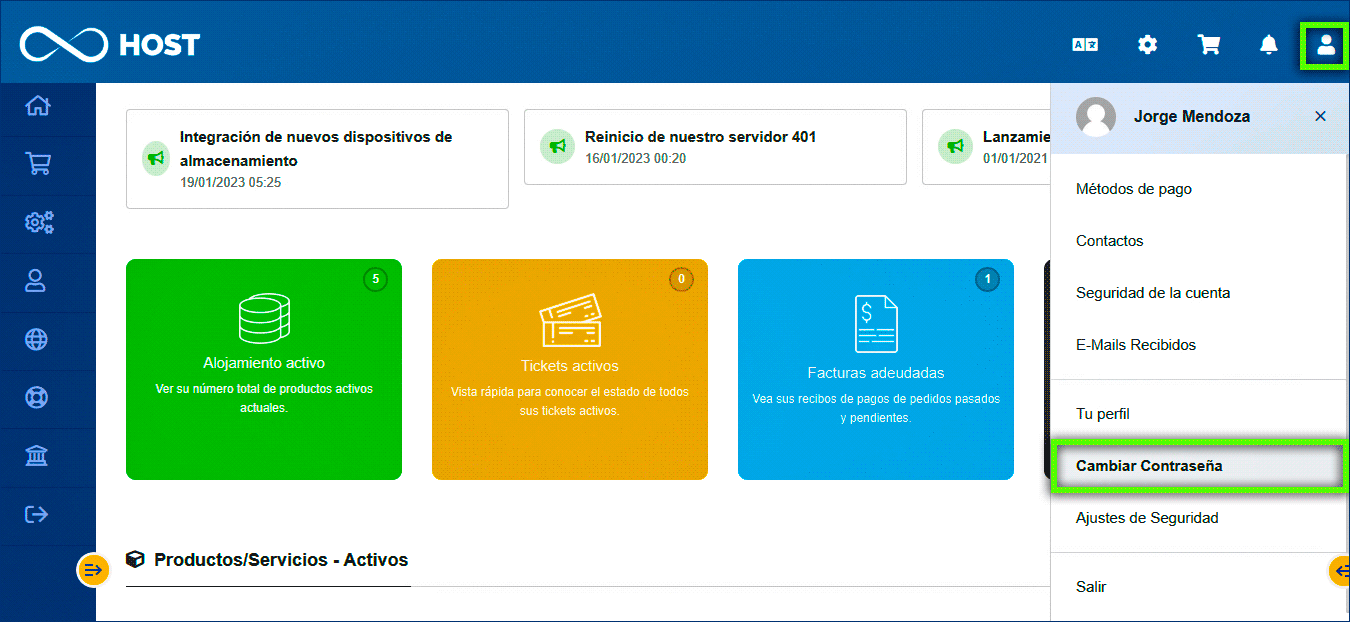The height and width of the screenshot is (622, 1350).
Task: Click the settings gear in header
Action: tap(1147, 45)
